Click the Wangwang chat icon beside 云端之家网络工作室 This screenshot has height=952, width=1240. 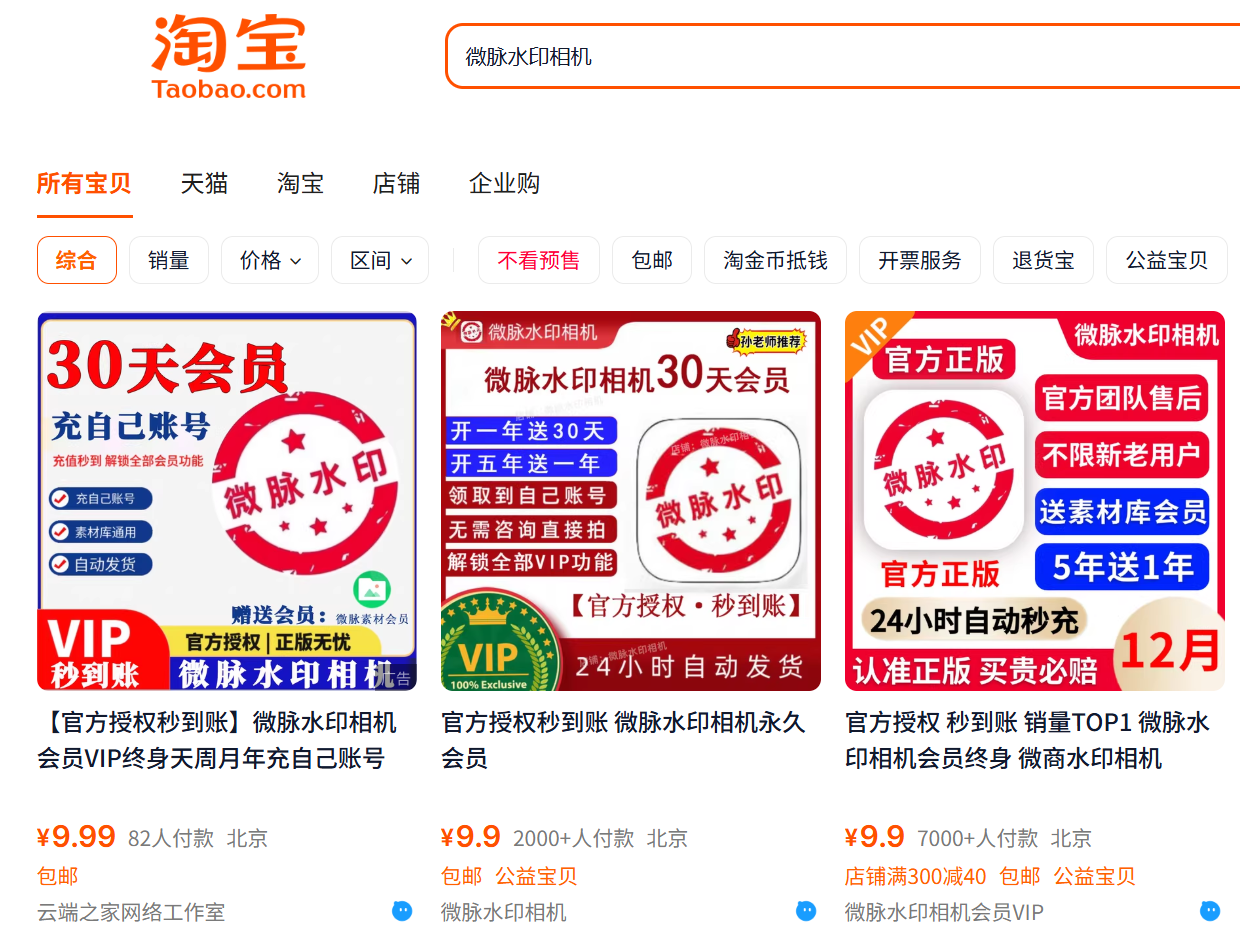coord(402,910)
